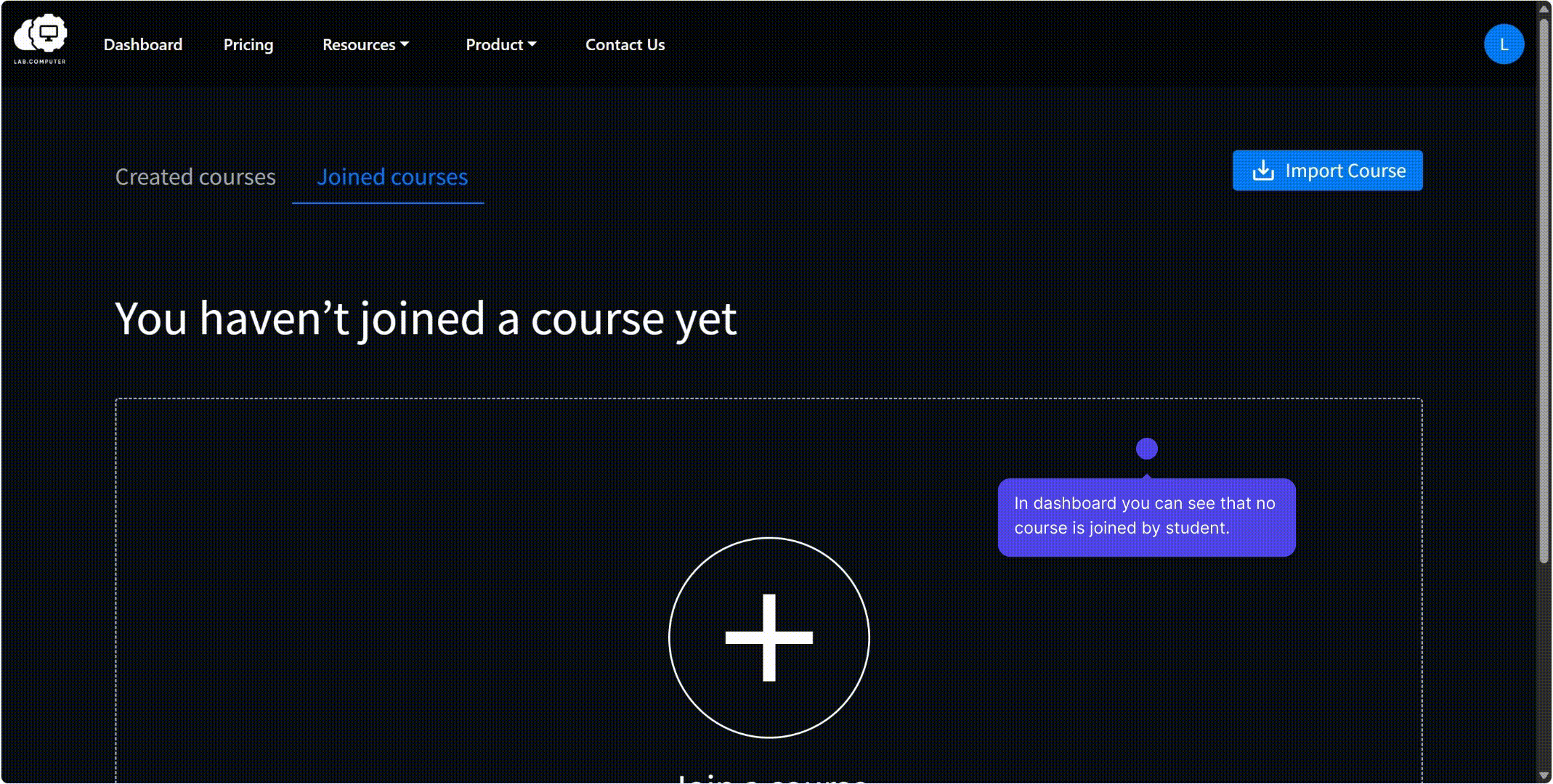The image size is (1553, 784).
Task: Open the Dashboard nav link
Action: click(x=143, y=44)
